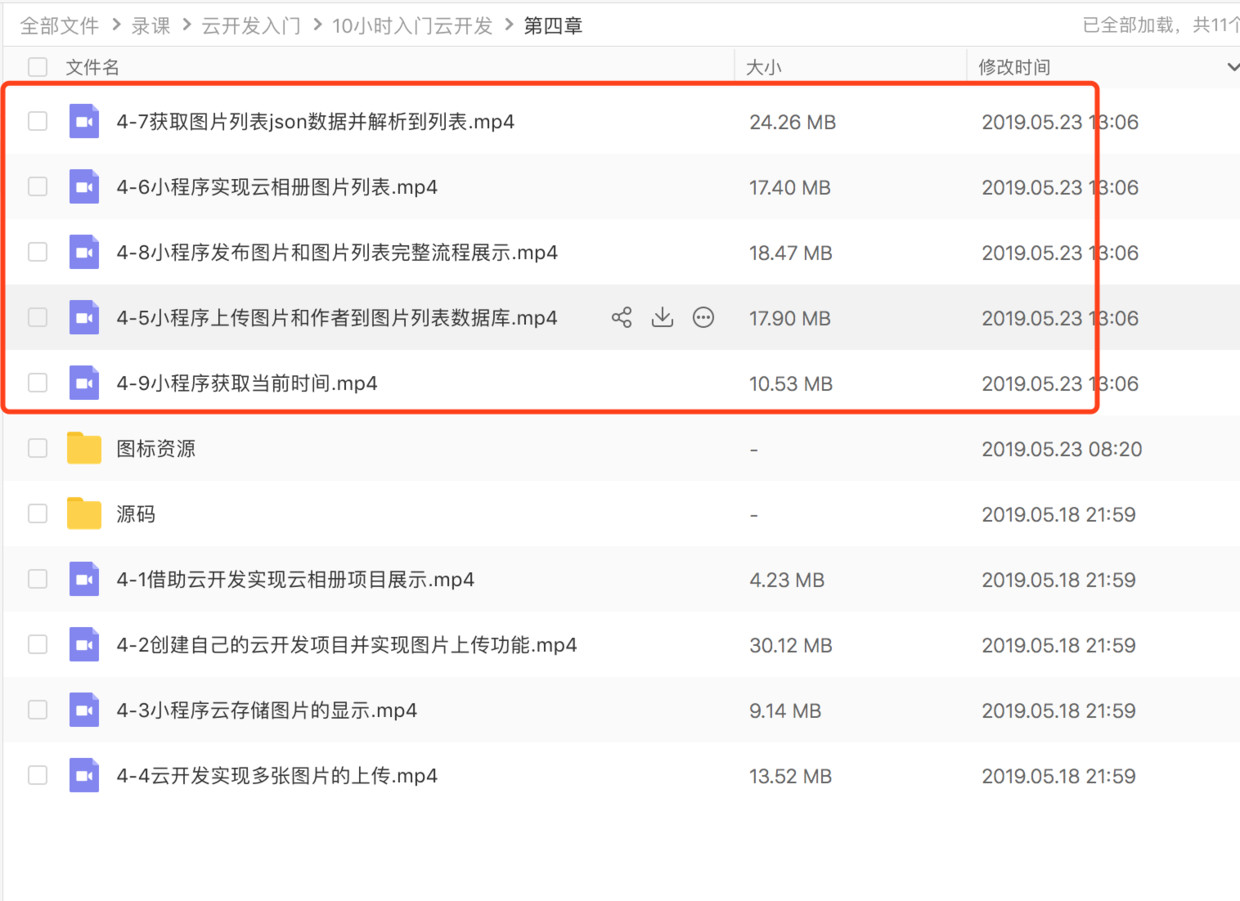Viewport: 1240px width, 901px height.
Task: Check the box for 4-2创建自己的云开发项目 file
Action: [x=38, y=645]
